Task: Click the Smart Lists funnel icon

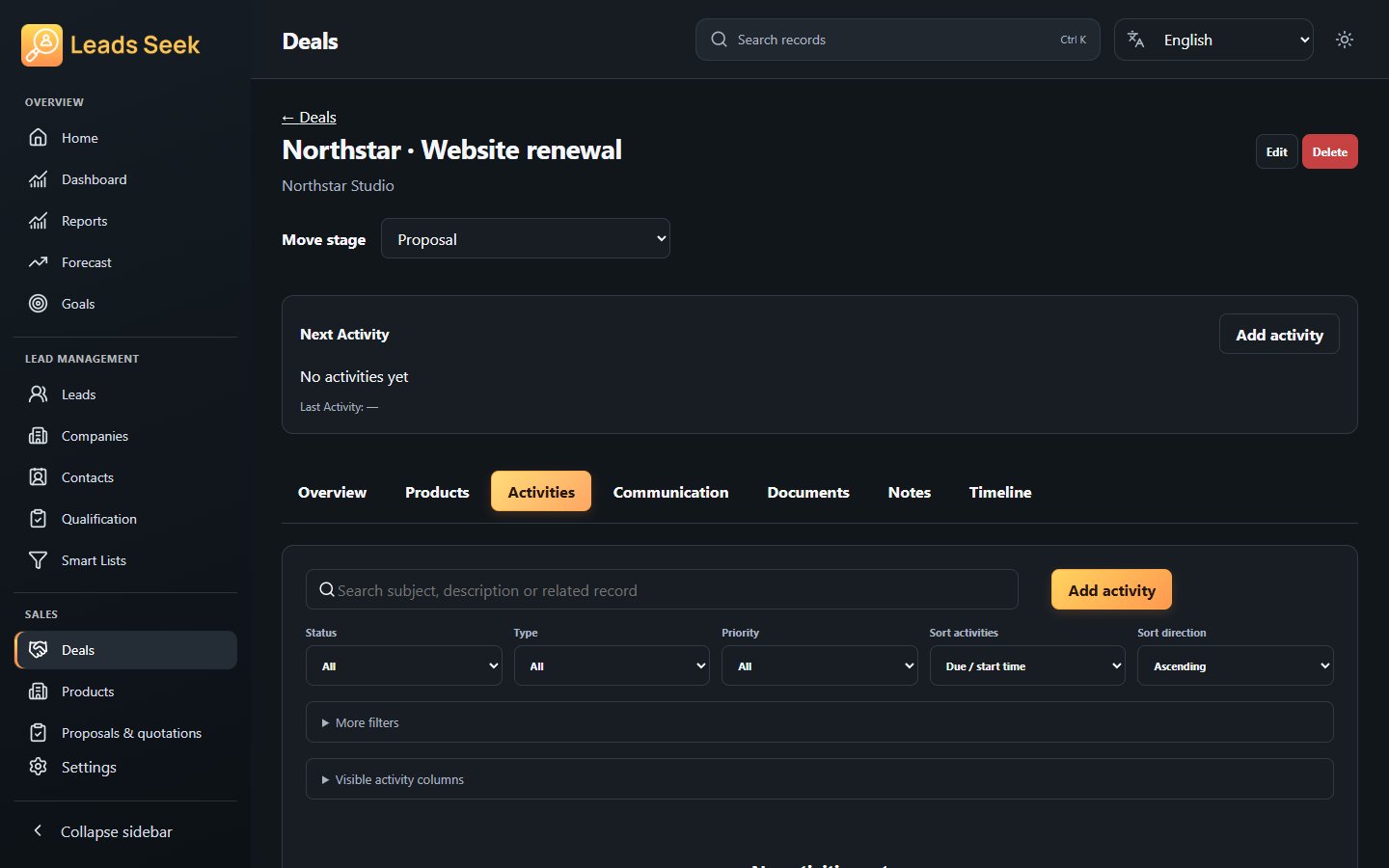Action: pyautogui.click(x=38, y=560)
